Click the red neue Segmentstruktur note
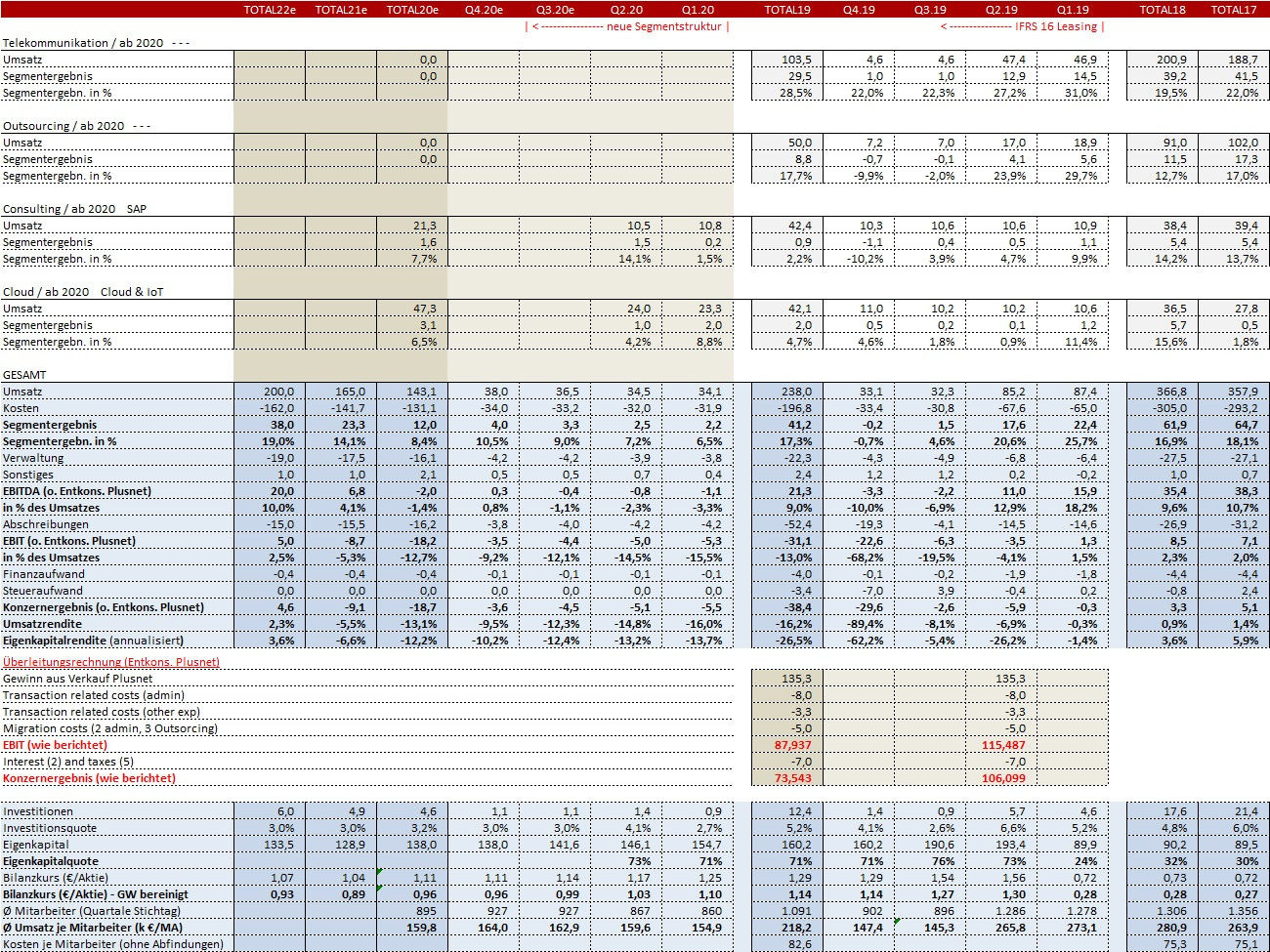This screenshot has height=952, width=1270. coord(628,26)
